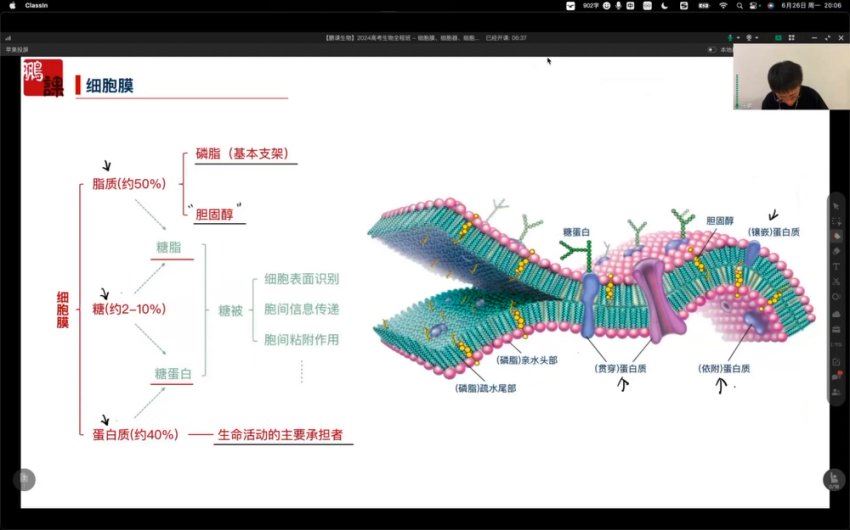Viewport: 850px width, 530px height.
Task: Click the (磷脂)亲水头部 label
Action: tap(527, 360)
